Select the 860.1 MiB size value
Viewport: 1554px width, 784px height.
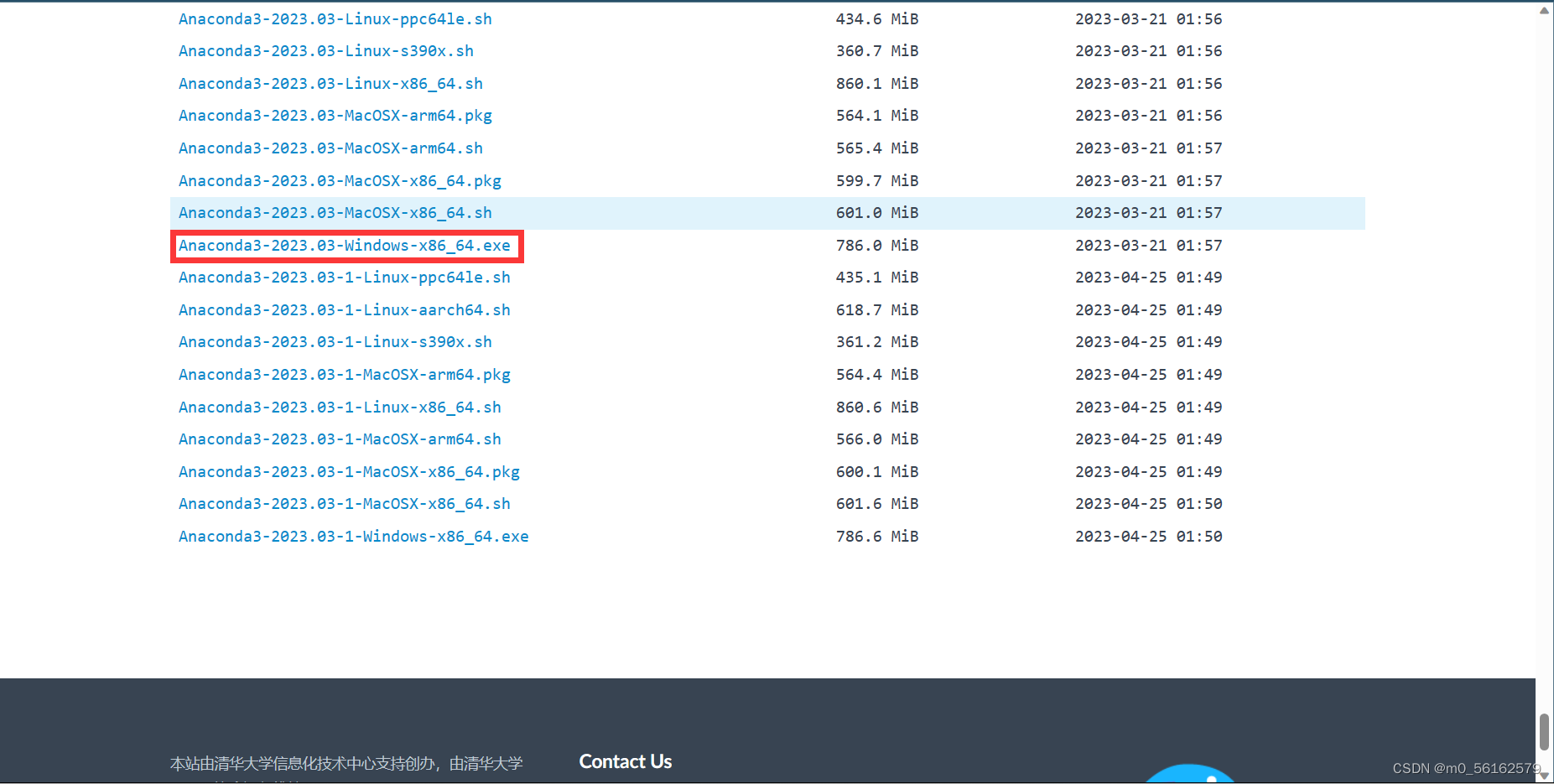pyautogui.click(x=877, y=84)
